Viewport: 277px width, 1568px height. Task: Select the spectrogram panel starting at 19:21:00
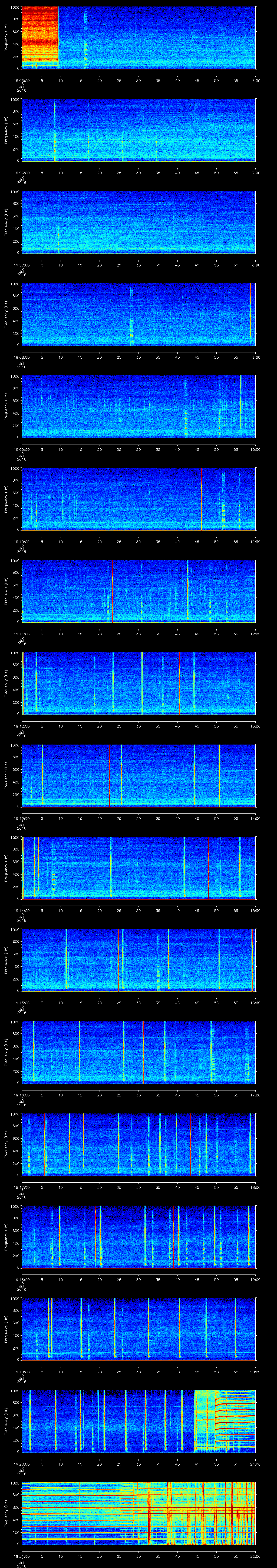click(139, 1514)
